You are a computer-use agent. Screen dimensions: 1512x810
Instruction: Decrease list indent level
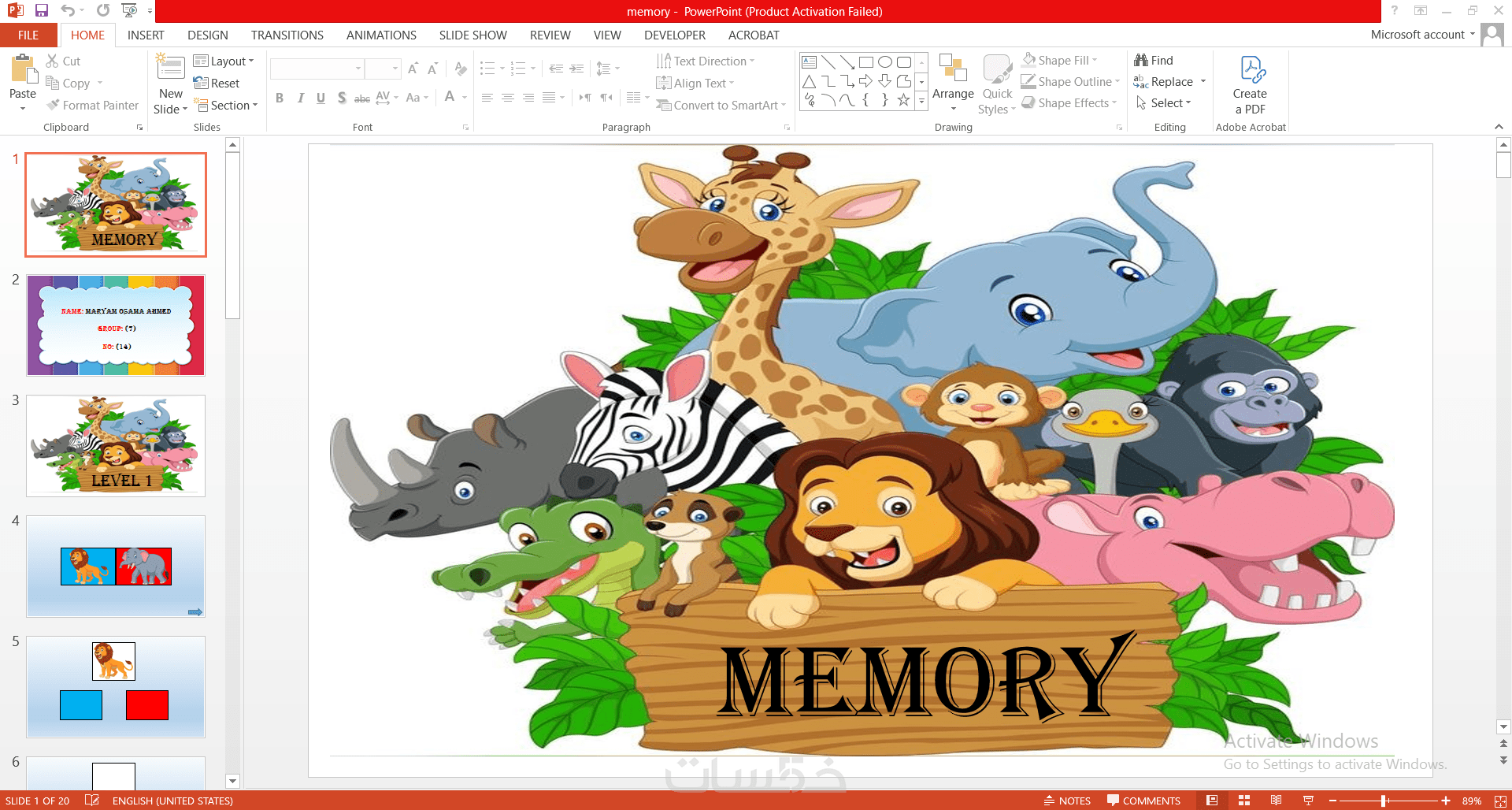click(556, 69)
